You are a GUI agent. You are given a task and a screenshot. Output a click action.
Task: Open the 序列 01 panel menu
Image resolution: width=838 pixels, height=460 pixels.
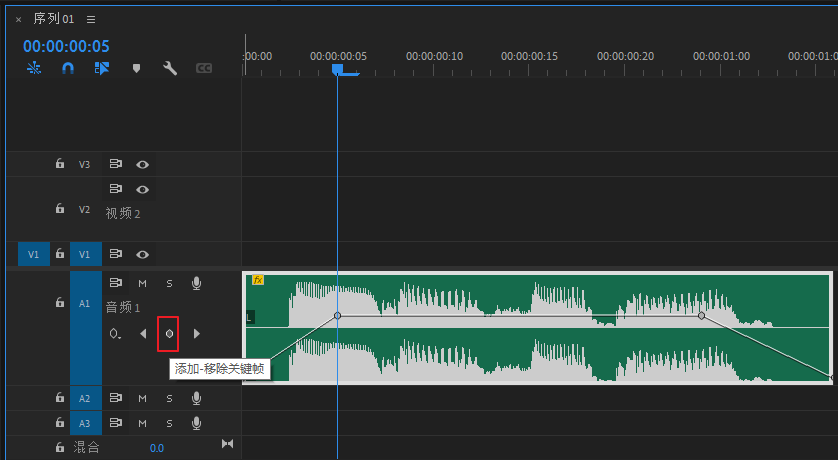click(x=91, y=19)
